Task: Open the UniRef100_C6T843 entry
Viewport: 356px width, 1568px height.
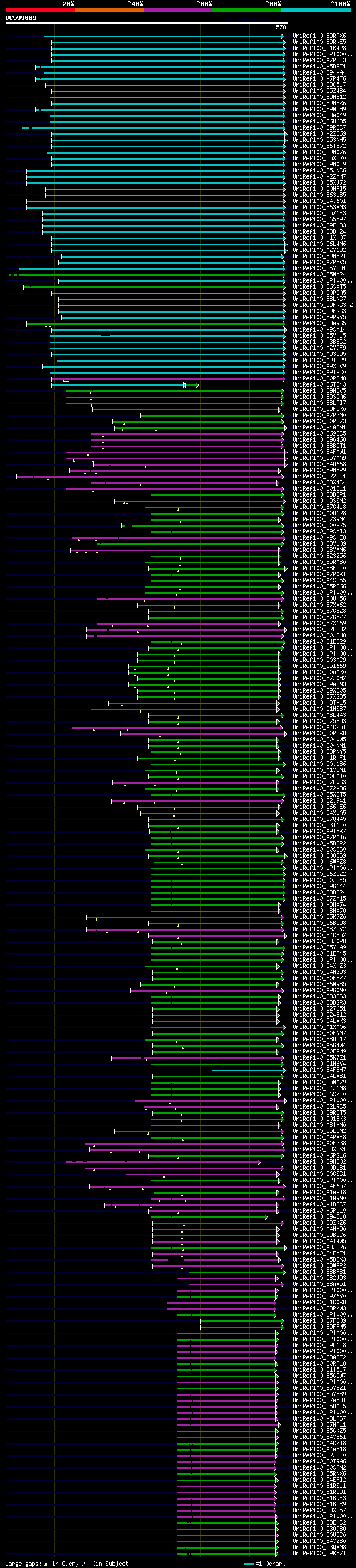Action: tap(319, 385)
